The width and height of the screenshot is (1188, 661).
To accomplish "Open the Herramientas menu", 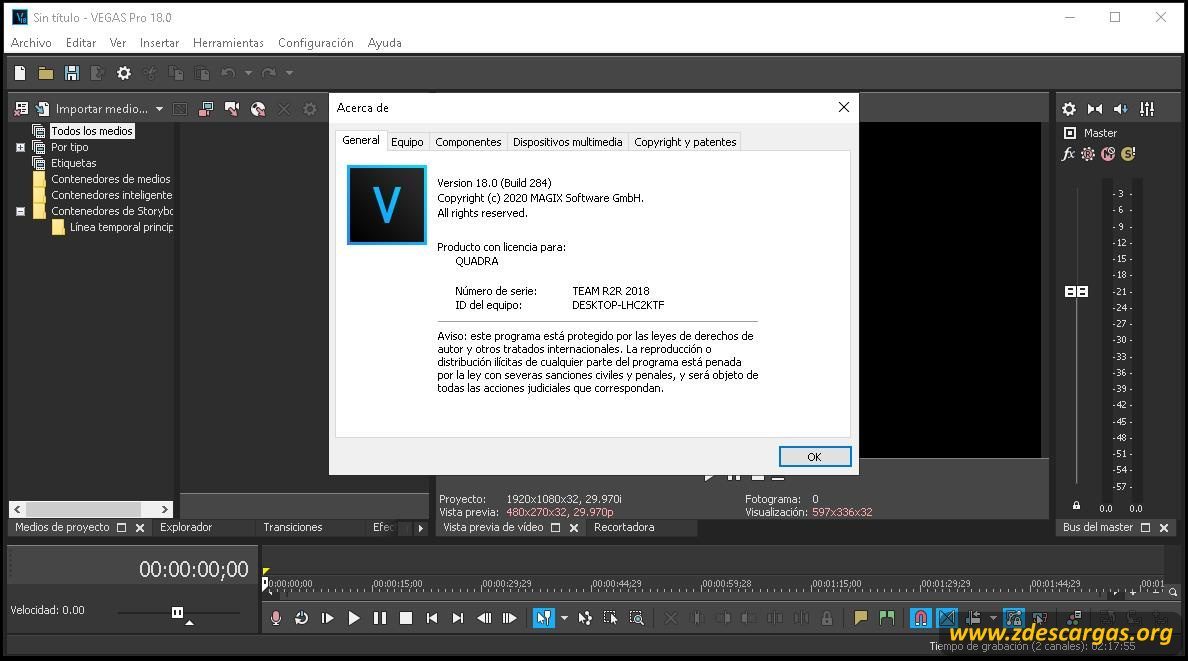I will (228, 43).
